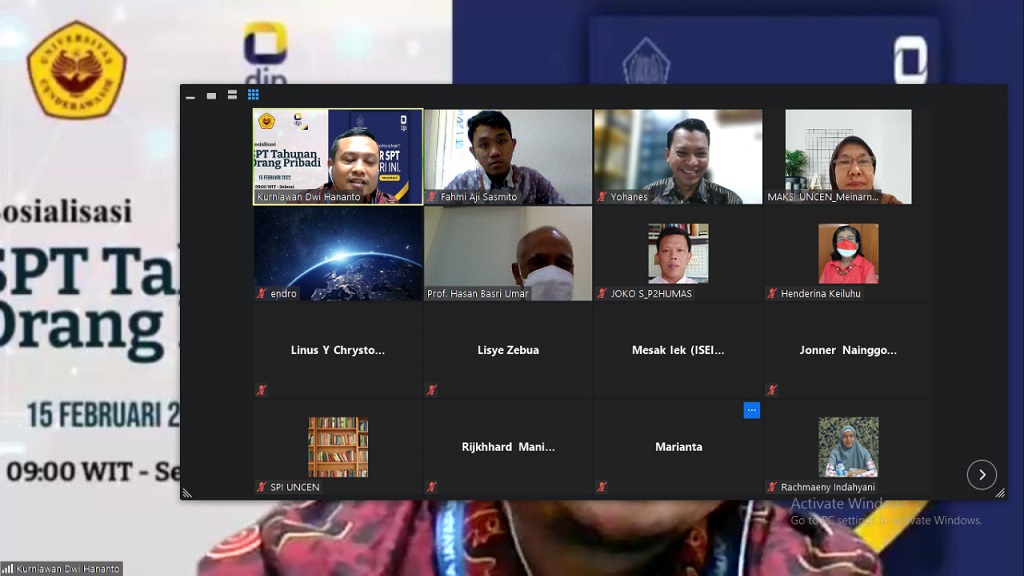The image size is (1024, 576).
Task: Click muted mic icon on Jonner Nainggo tile
Action: point(772,390)
